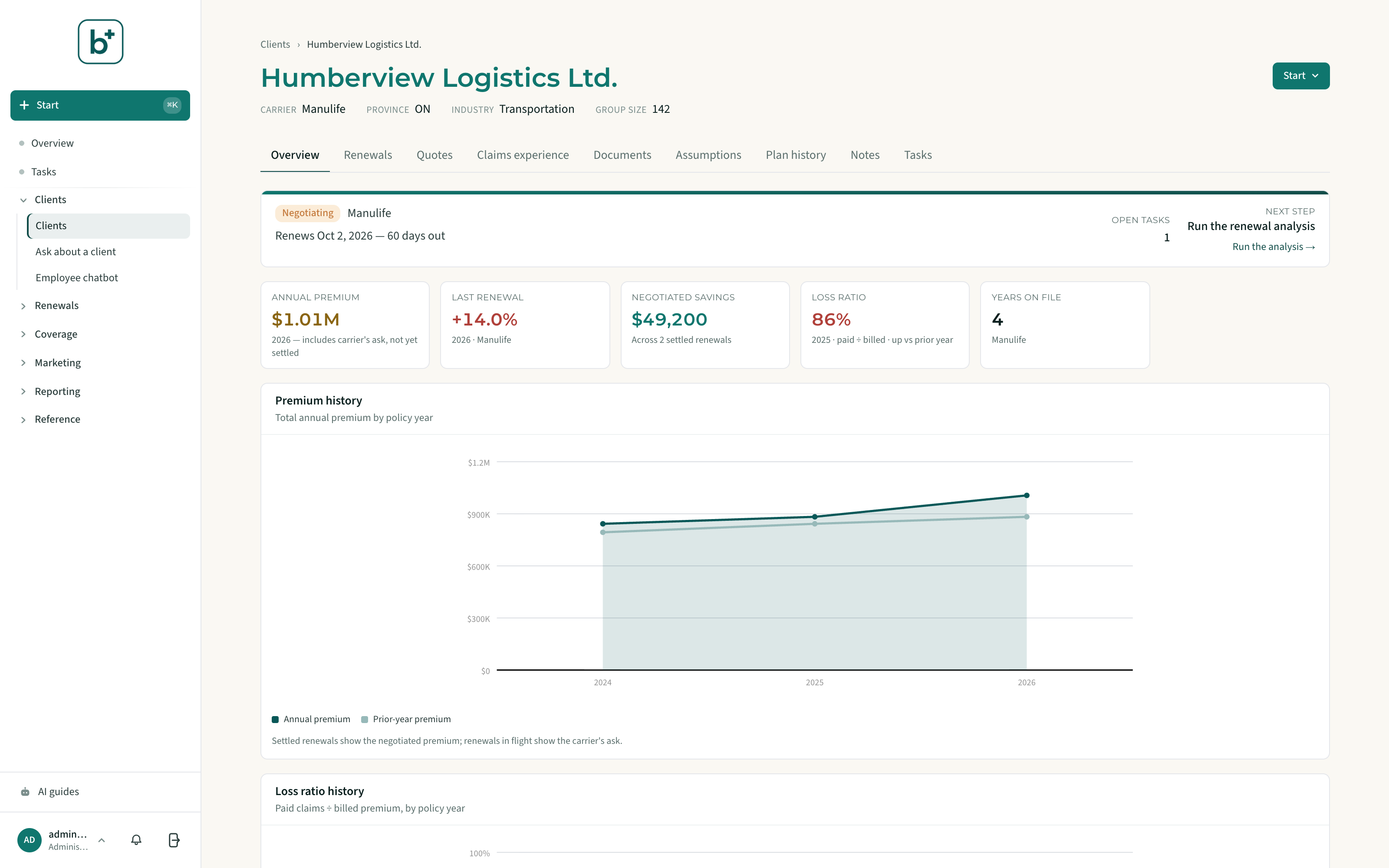Click the Last Renewal +14.0% card
Image resolution: width=1389 pixels, height=868 pixels.
(525, 325)
